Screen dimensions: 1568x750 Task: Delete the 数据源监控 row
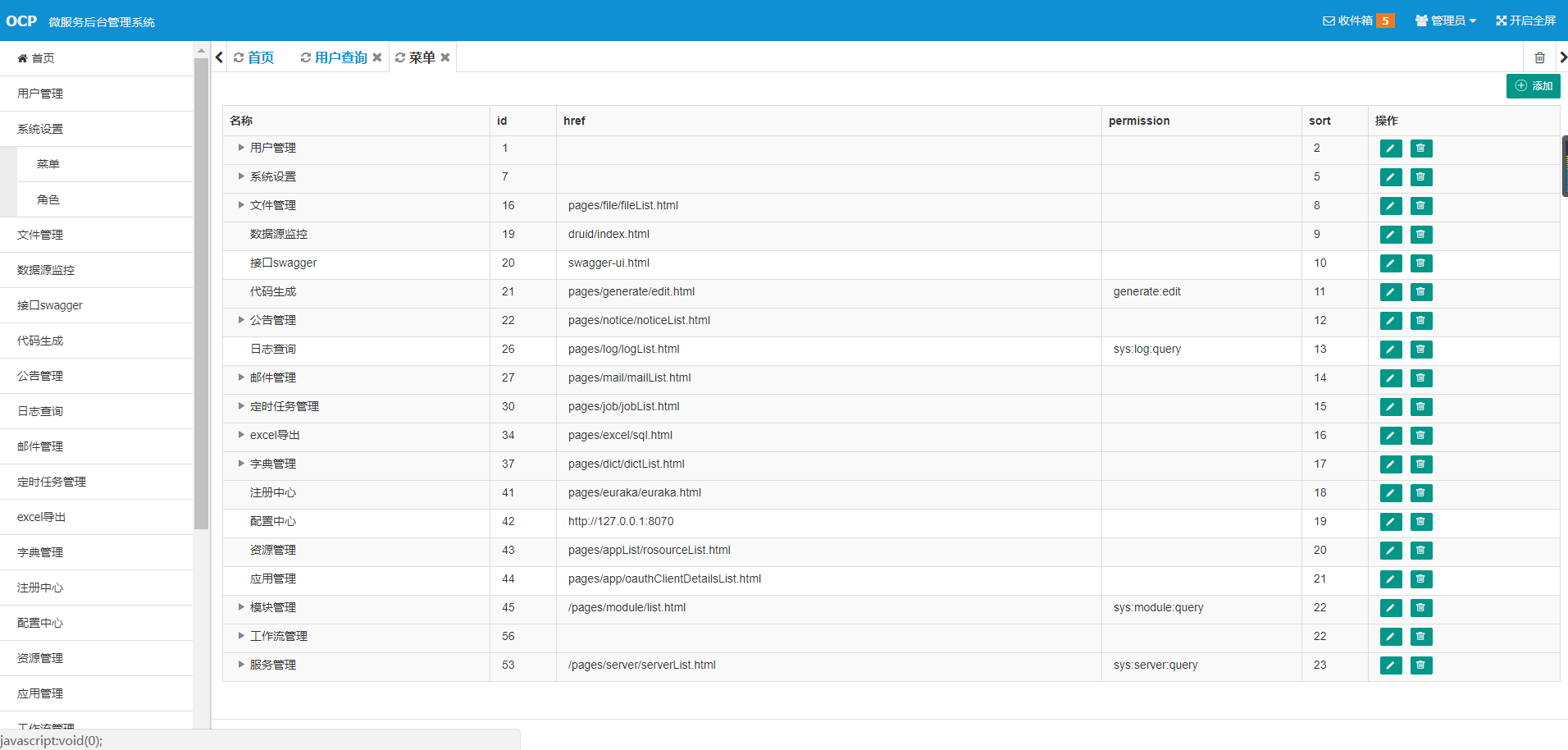coord(1421,235)
